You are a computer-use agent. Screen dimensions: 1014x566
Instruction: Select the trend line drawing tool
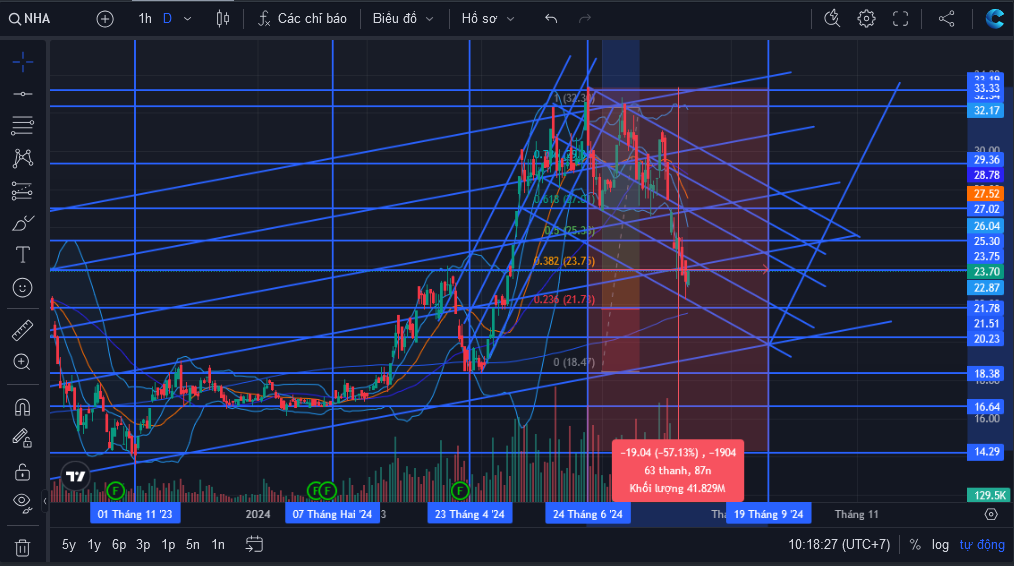(23, 94)
